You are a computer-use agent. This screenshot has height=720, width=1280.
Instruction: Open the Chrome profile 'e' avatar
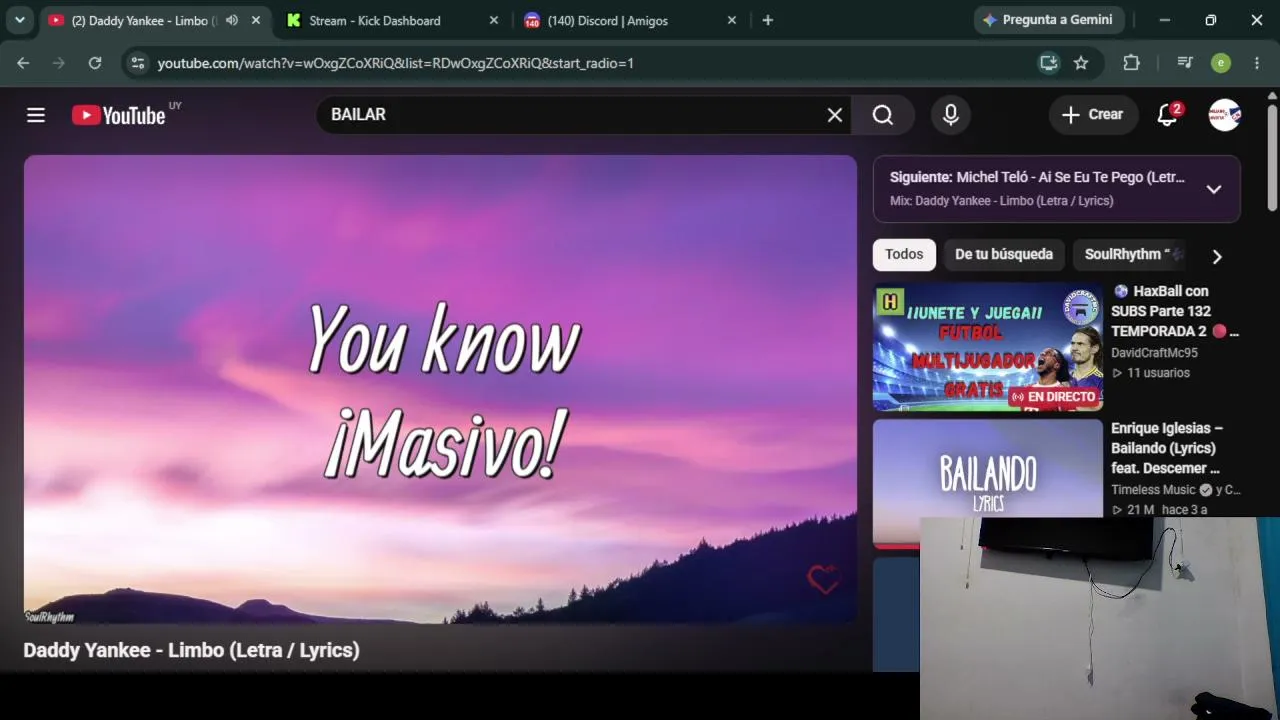point(1221,63)
